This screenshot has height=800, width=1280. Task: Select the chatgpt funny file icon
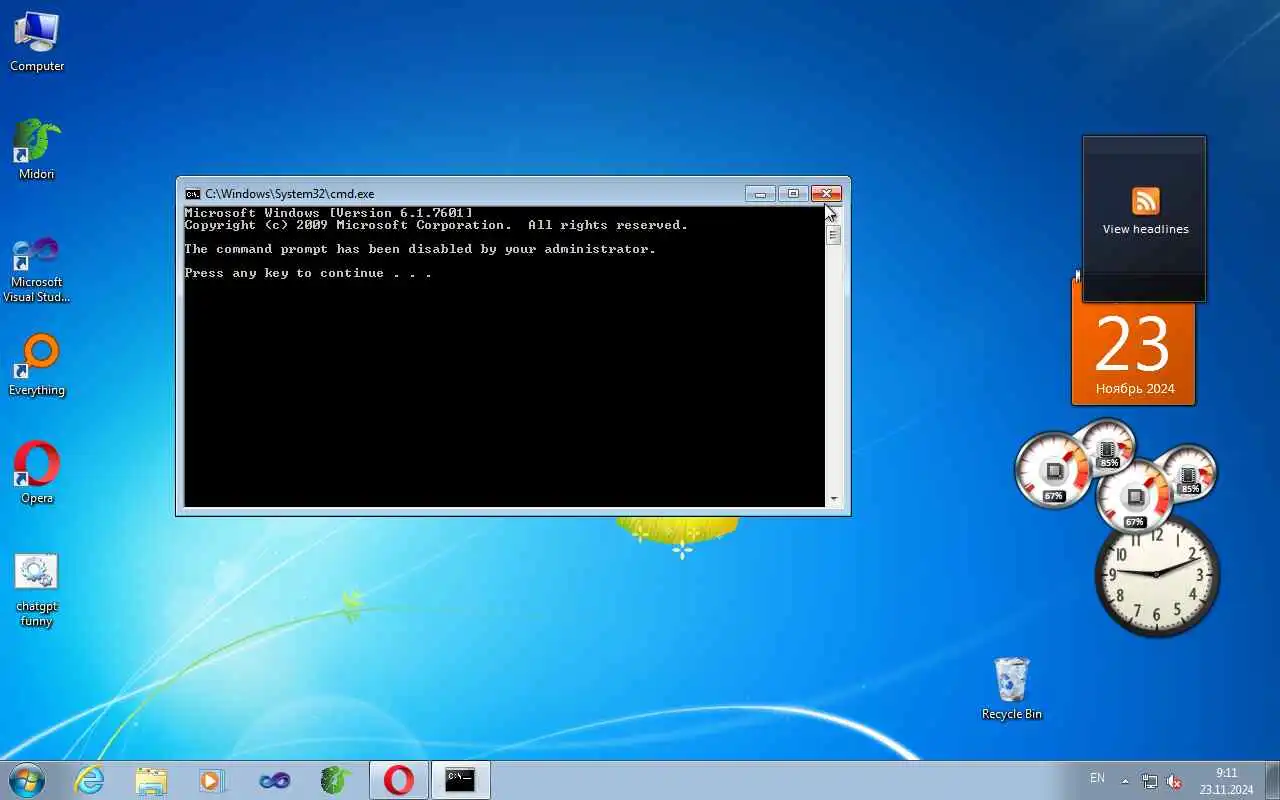(37, 590)
